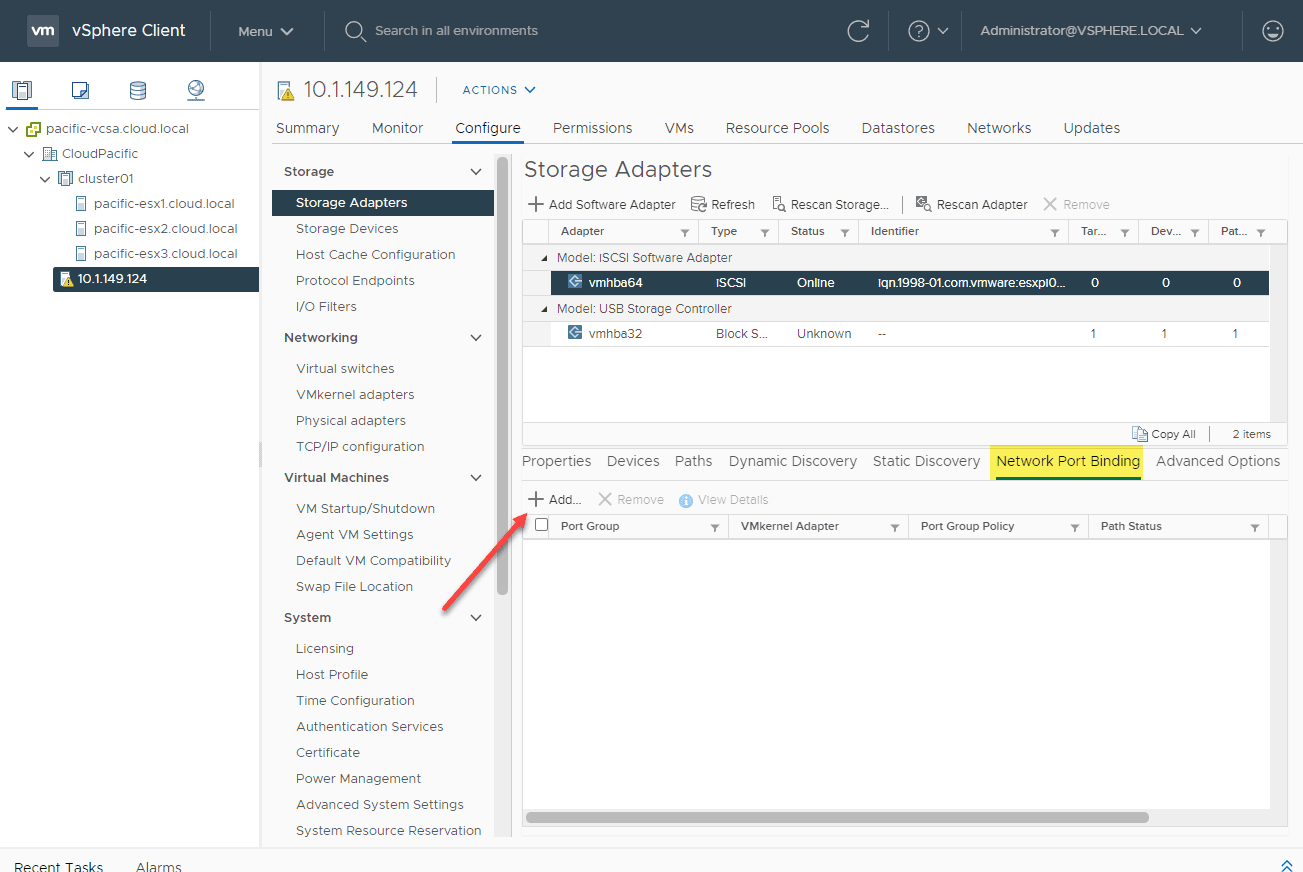1303x872 pixels.
Task: Click the Rescan Adapter toolbar button
Action: (971, 204)
